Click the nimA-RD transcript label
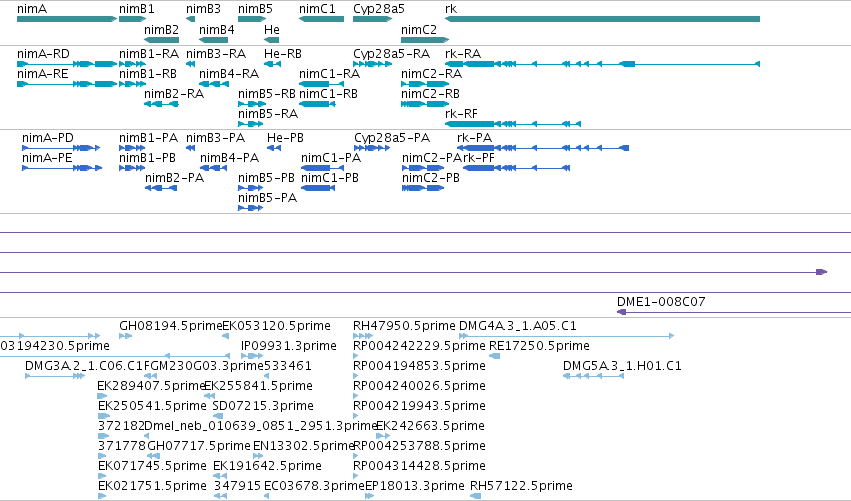Viewport: 851px width, 501px height. (x=43, y=54)
